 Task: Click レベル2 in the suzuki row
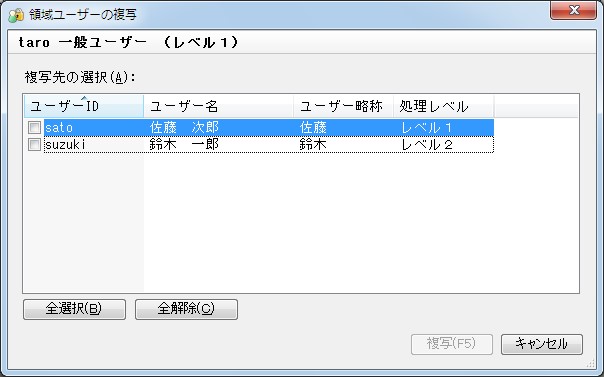[x=427, y=145]
